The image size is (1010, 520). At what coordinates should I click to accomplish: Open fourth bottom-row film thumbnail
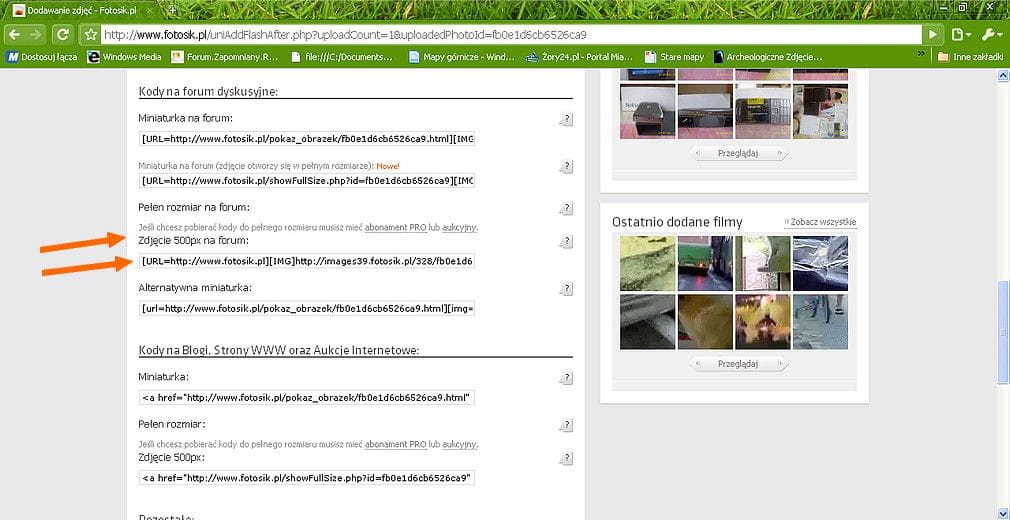820,322
